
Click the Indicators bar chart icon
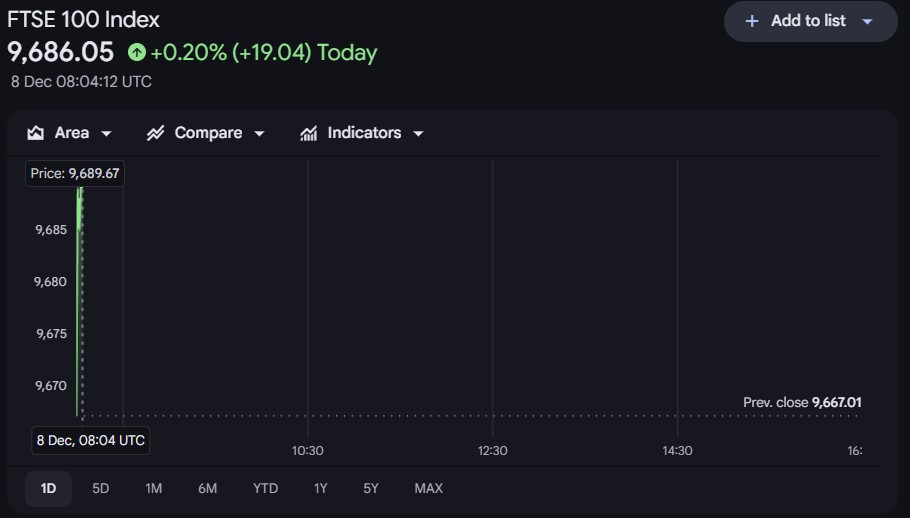pyautogui.click(x=308, y=133)
